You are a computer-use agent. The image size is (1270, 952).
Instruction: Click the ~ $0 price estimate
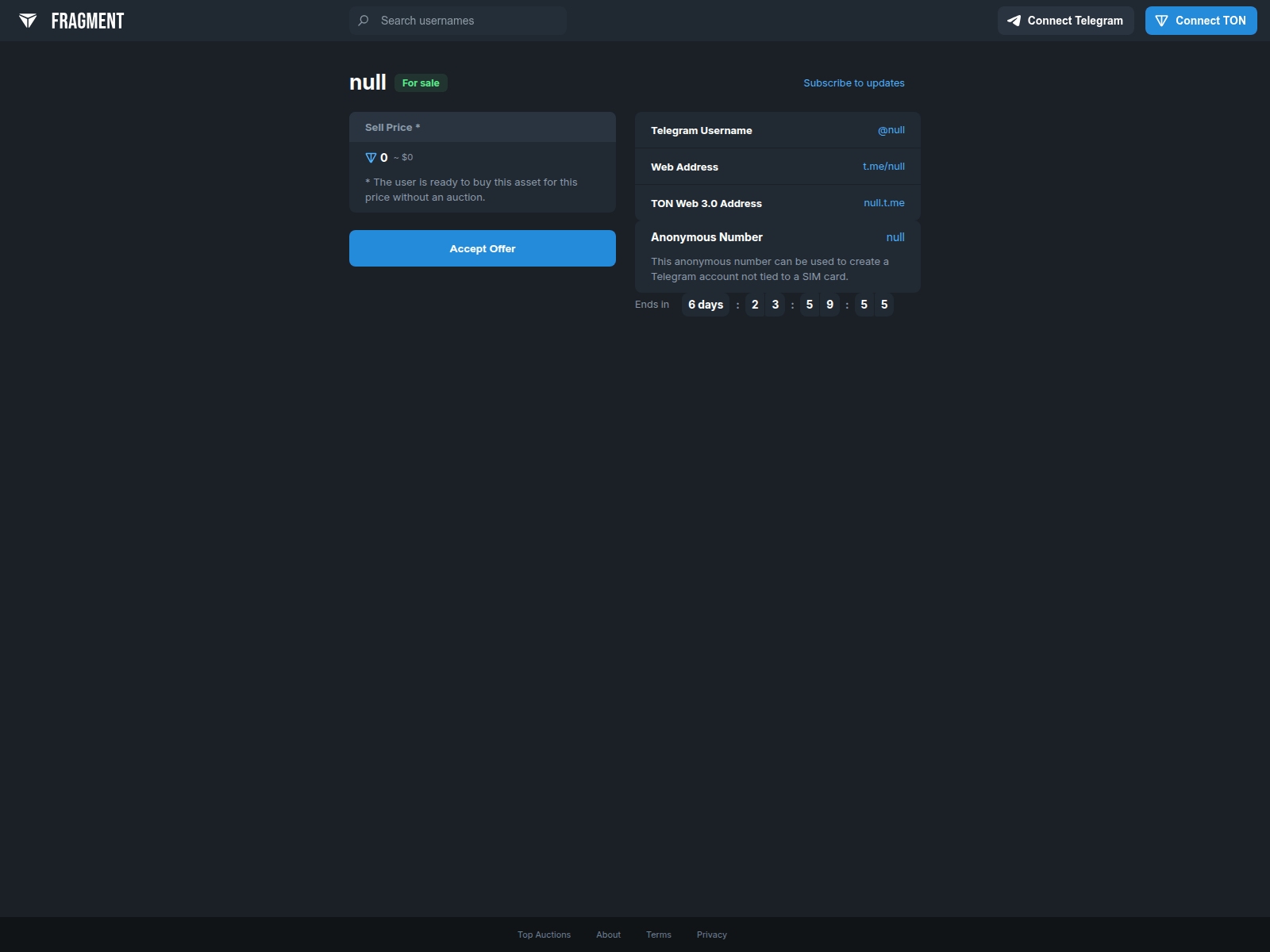pyautogui.click(x=403, y=158)
